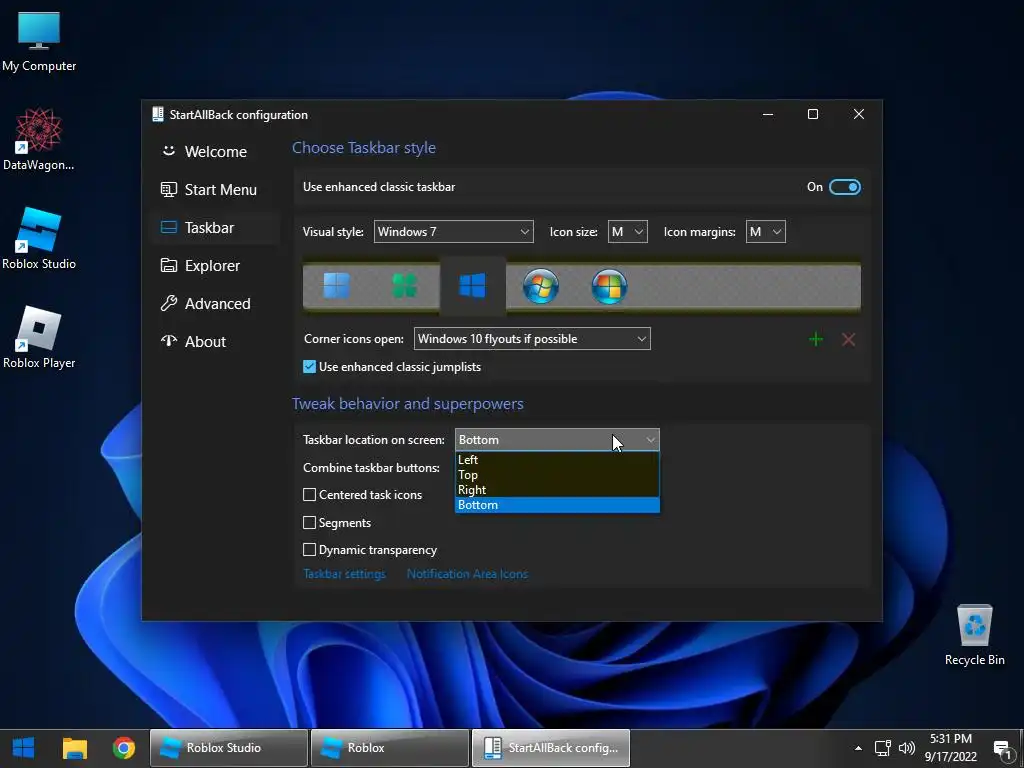Enable Dynamic transparency checkbox
1024x768 pixels.
pyautogui.click(x=310, y=550)
